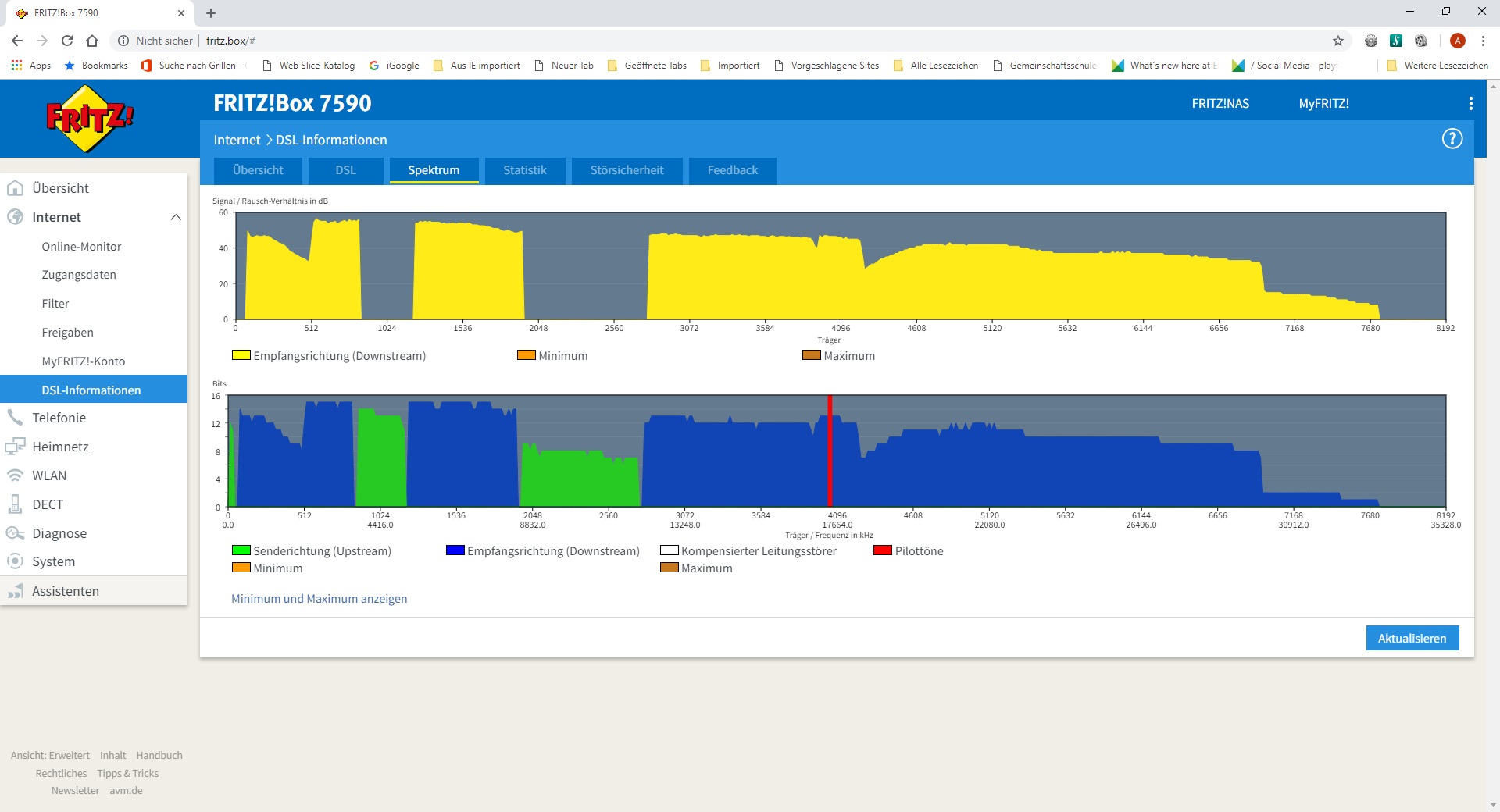Open FRITZ!NAS link in header
1500x812 pixels.
(1220, 103)
